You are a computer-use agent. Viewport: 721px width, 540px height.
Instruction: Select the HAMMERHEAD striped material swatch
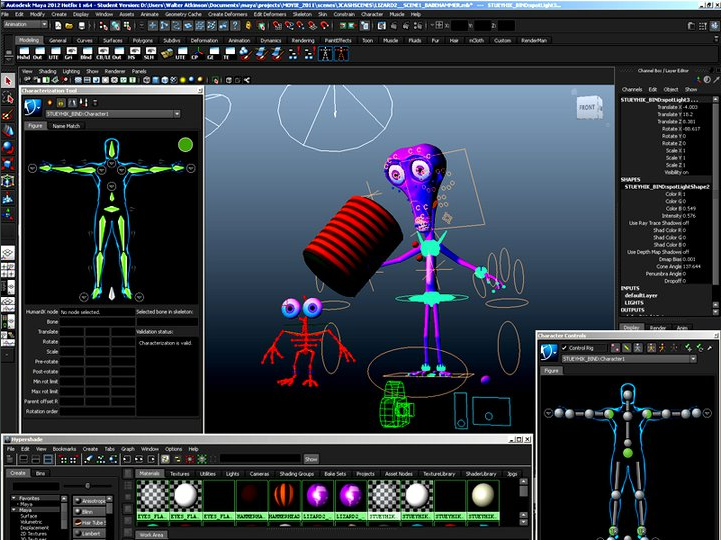(284, 500)
